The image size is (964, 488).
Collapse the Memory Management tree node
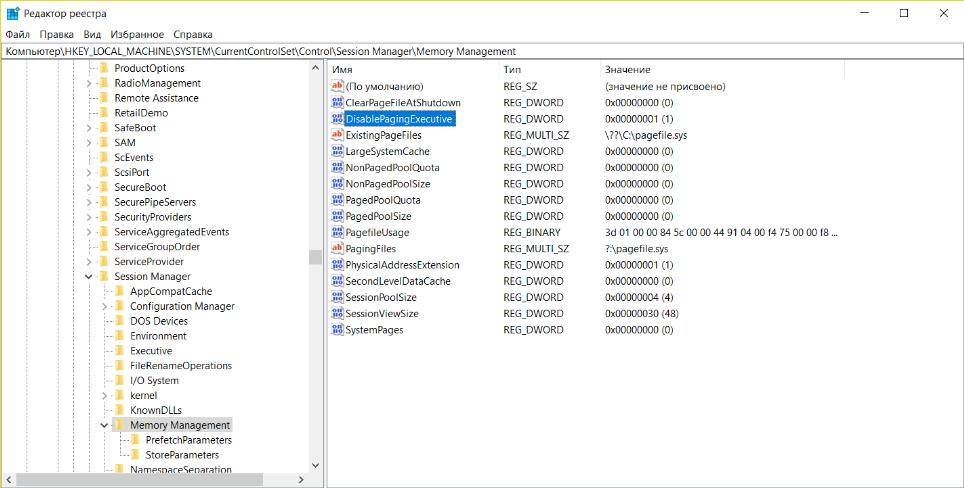pyautogui.click(x=105, y=425)
